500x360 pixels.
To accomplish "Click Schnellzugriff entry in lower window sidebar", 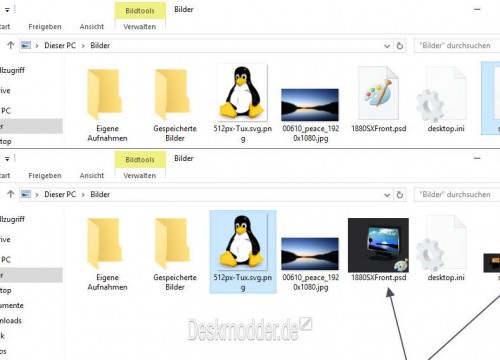I will (x=12, y=219).
